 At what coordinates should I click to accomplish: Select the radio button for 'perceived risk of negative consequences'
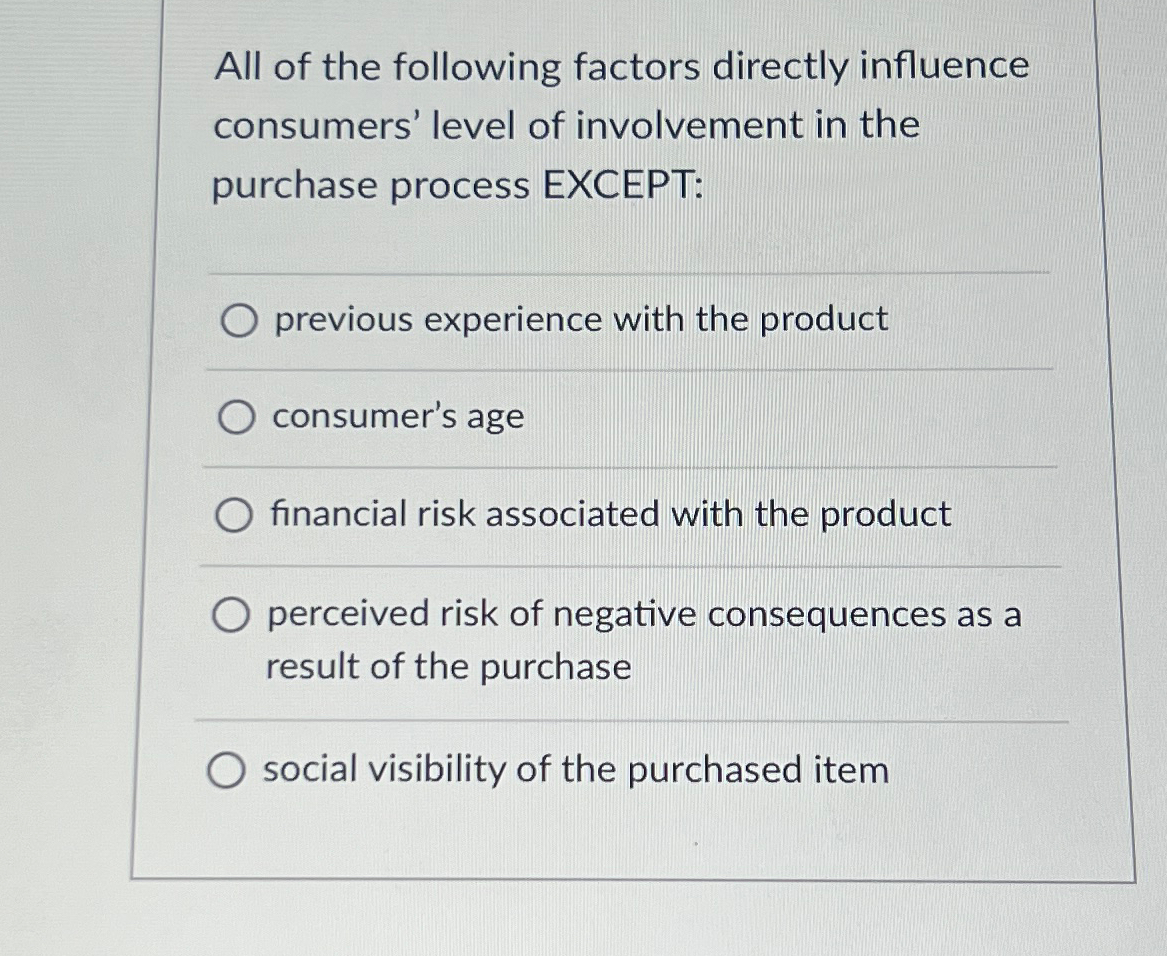point(230,615)
